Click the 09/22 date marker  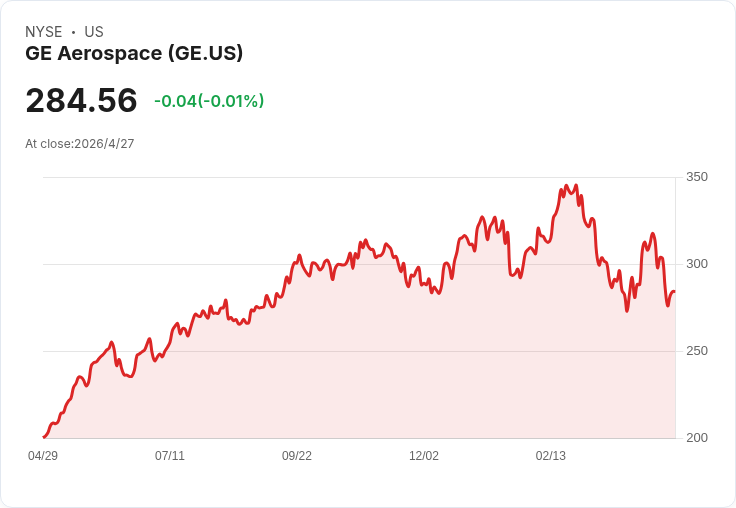click(x=297, y=456)
